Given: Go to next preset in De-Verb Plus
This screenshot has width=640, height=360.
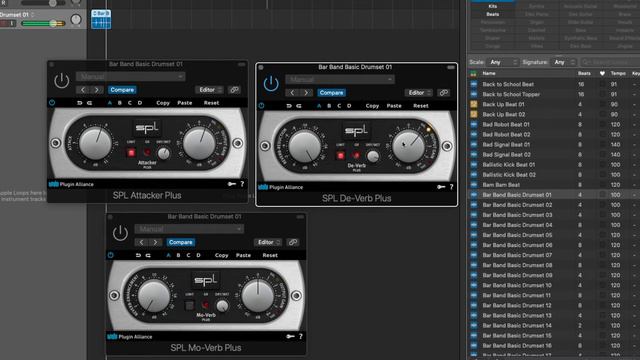Looking at the screenshot, I should click(x=306, y=93).
